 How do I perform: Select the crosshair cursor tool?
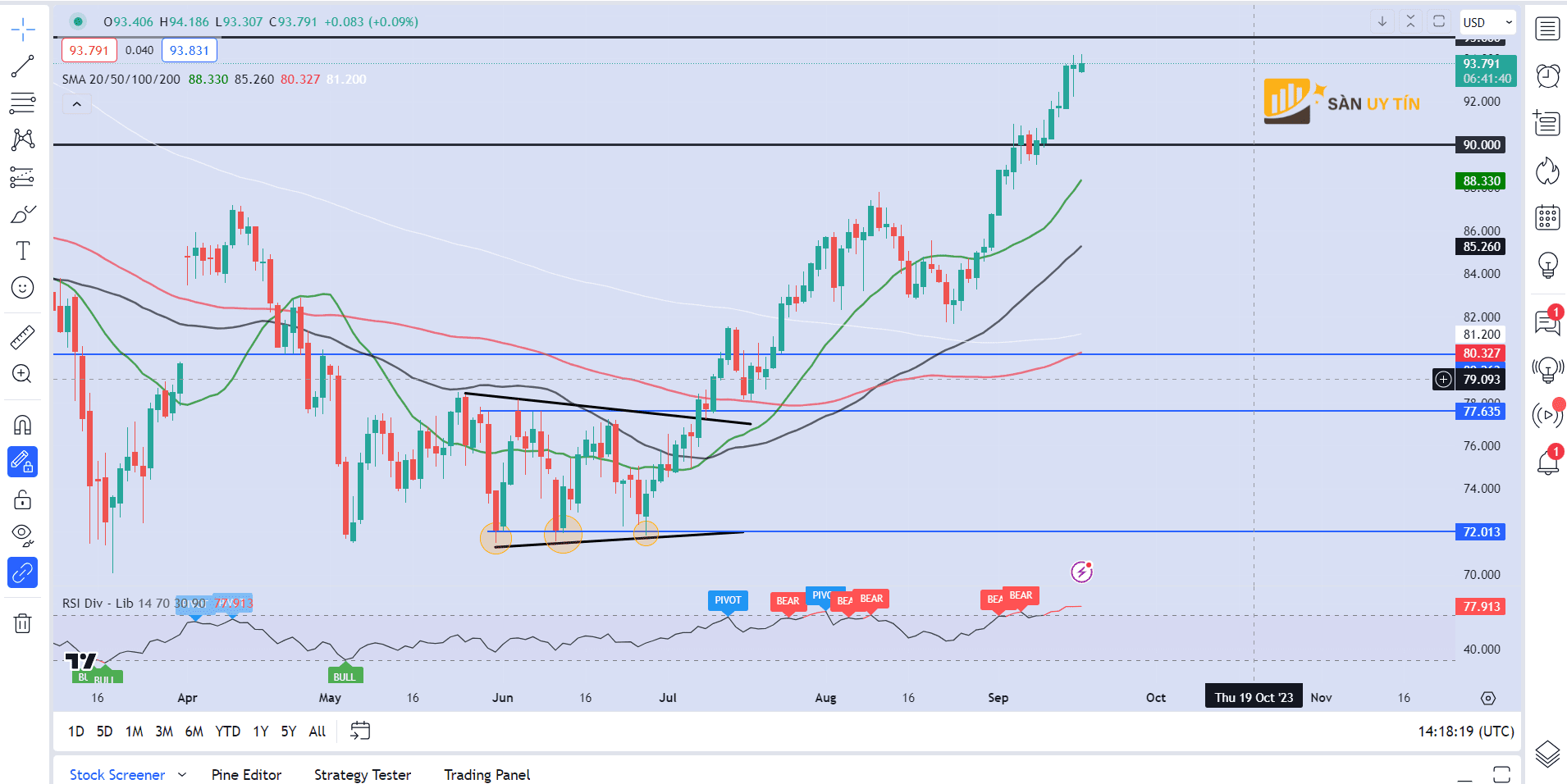click(23, 30)
